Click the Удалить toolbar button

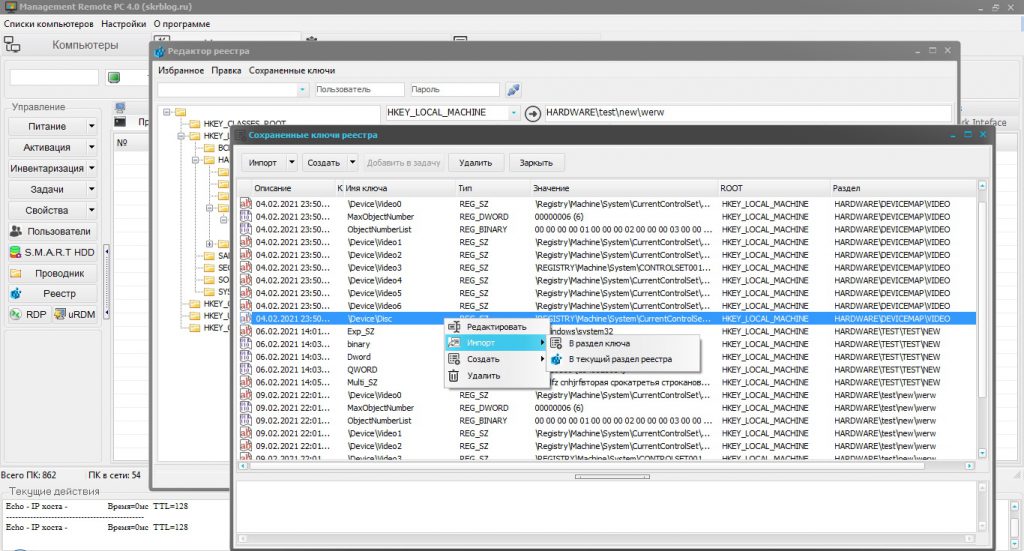[x=475, y=163]
